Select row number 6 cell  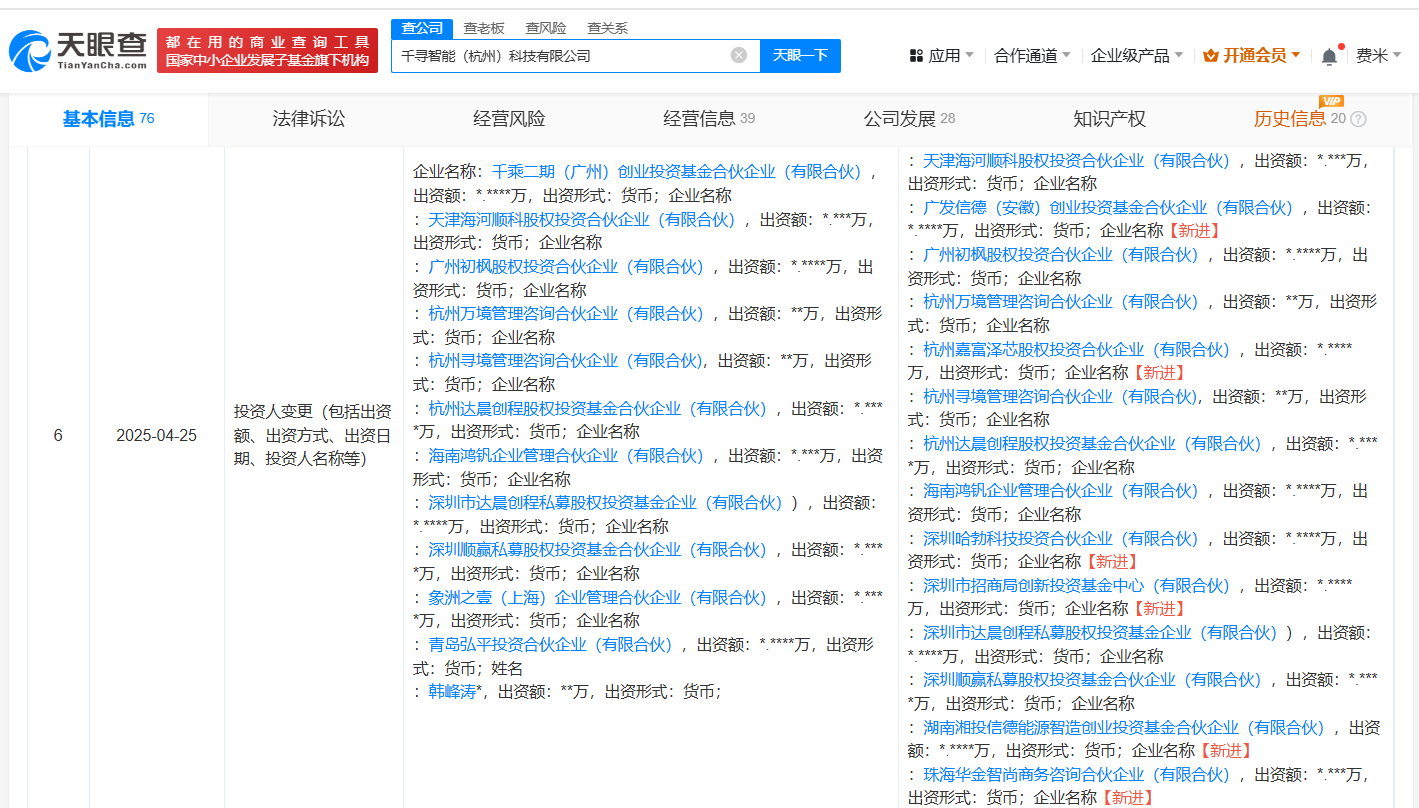pyautogui.click(x=58, y=436)
